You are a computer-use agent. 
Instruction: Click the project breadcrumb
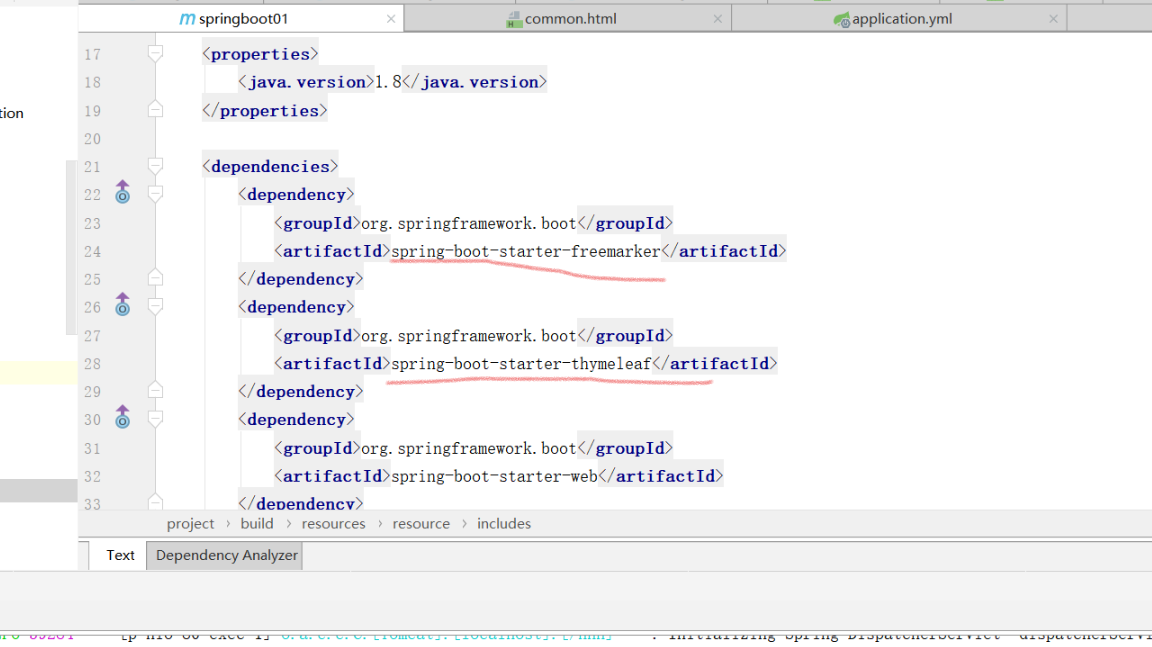coord(190,524)
